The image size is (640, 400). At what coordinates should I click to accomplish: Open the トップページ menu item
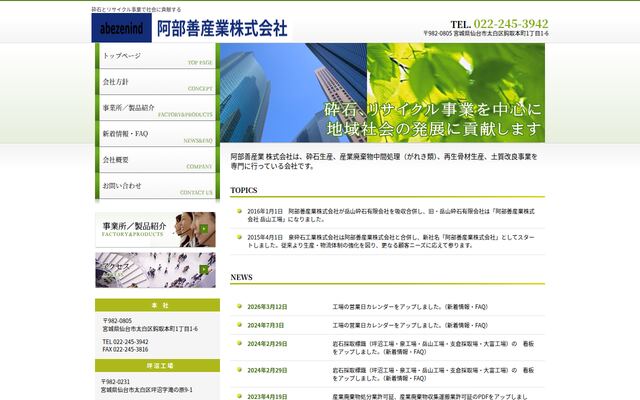158,56
